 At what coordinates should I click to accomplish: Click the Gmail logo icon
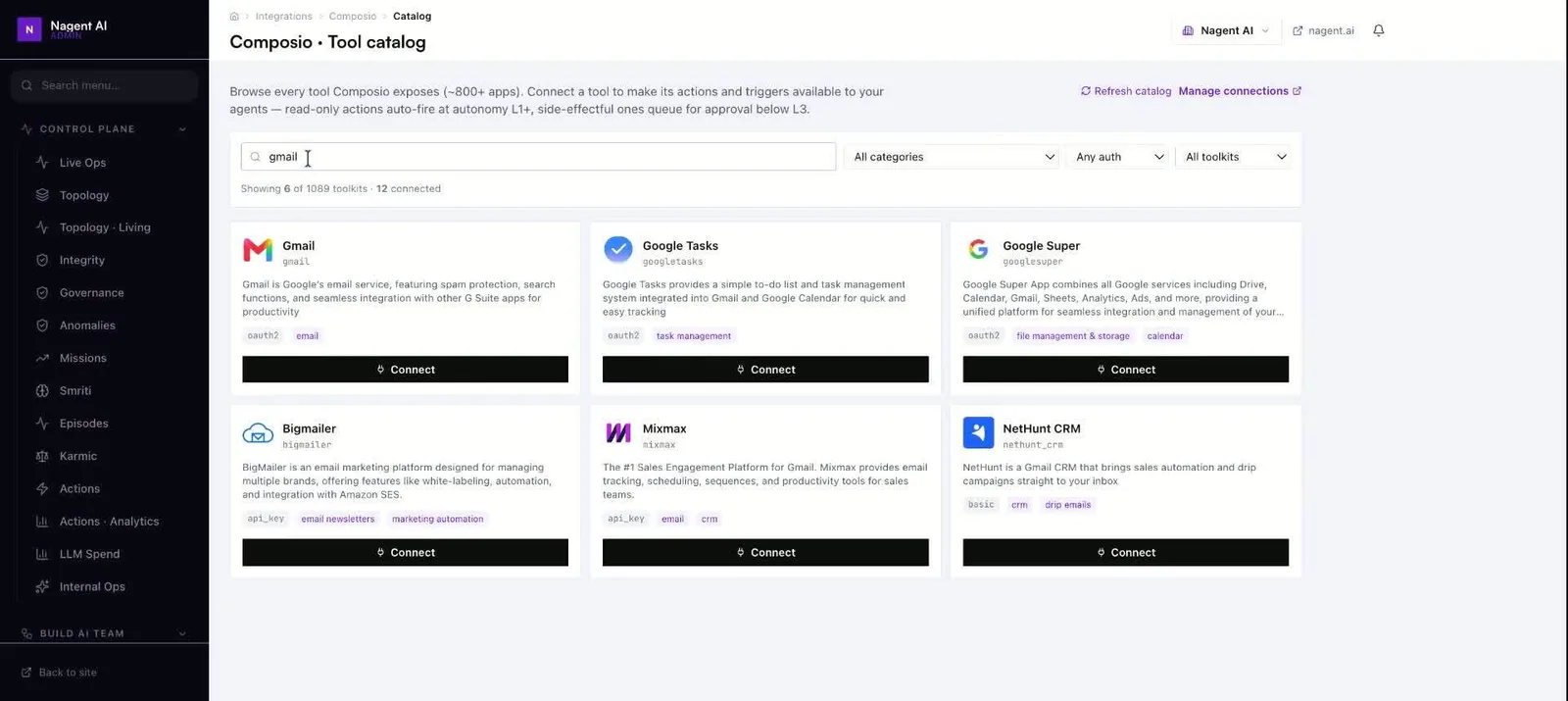coord(258,250)
